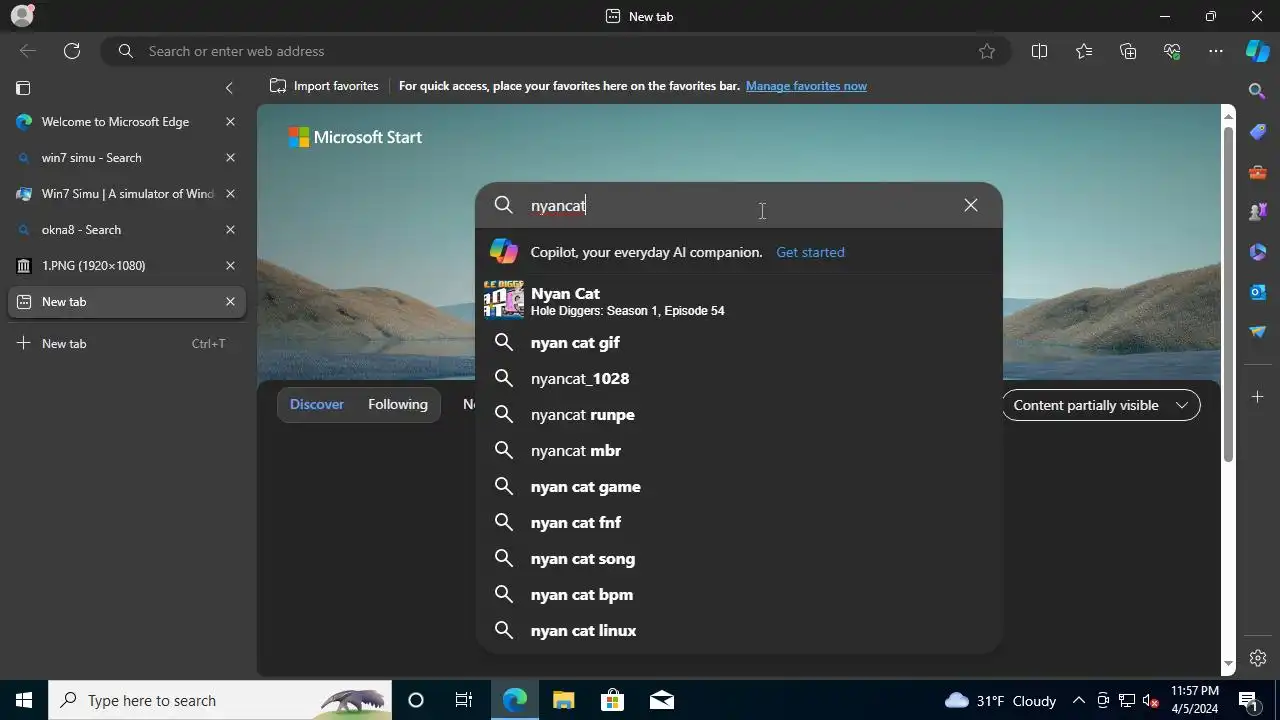Open sidebar Shopping tag icon
This screenshot has height=720, width=1280.
pyautogui.click(x=1258, y=132)
